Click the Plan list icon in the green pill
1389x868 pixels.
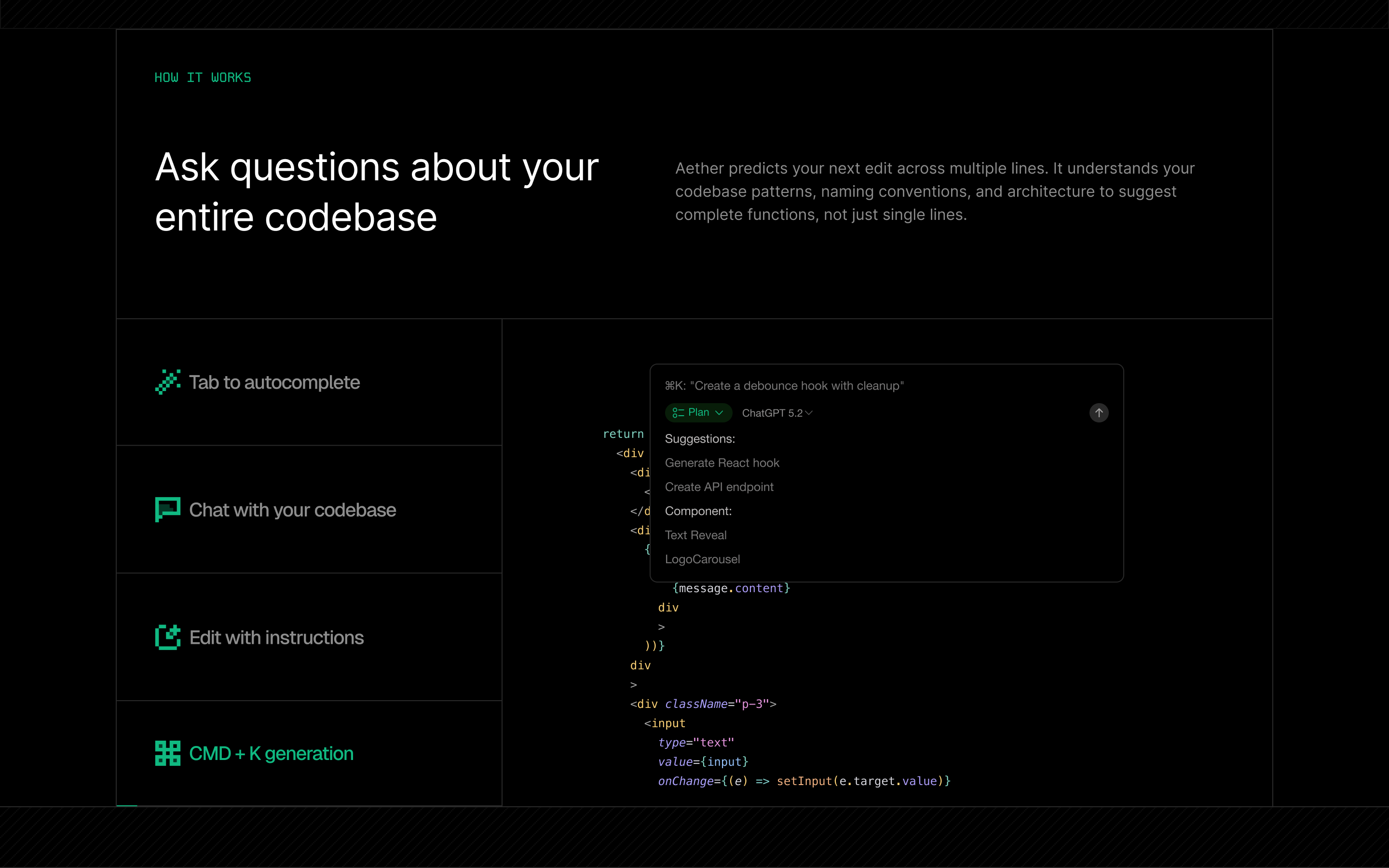click(678, 413)
